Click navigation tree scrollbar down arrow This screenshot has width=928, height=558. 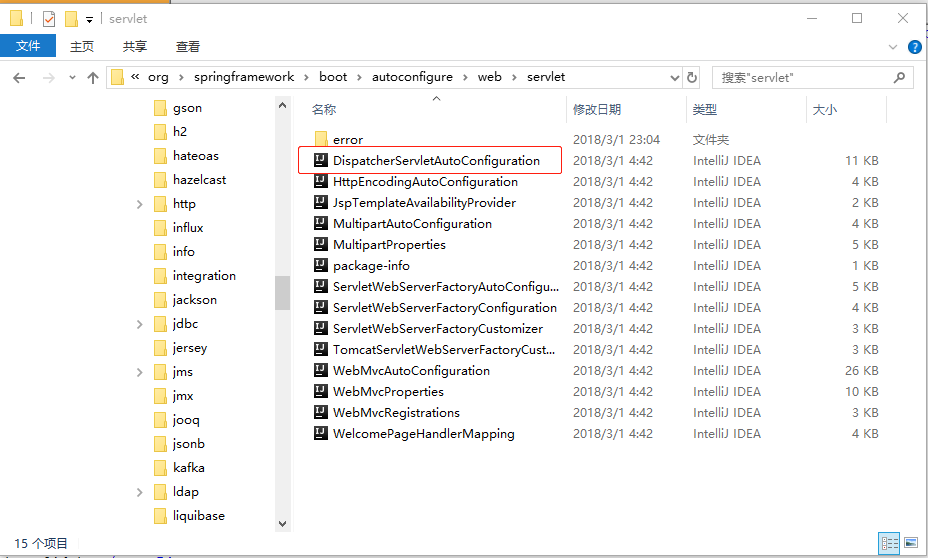[x=282, y=524]
